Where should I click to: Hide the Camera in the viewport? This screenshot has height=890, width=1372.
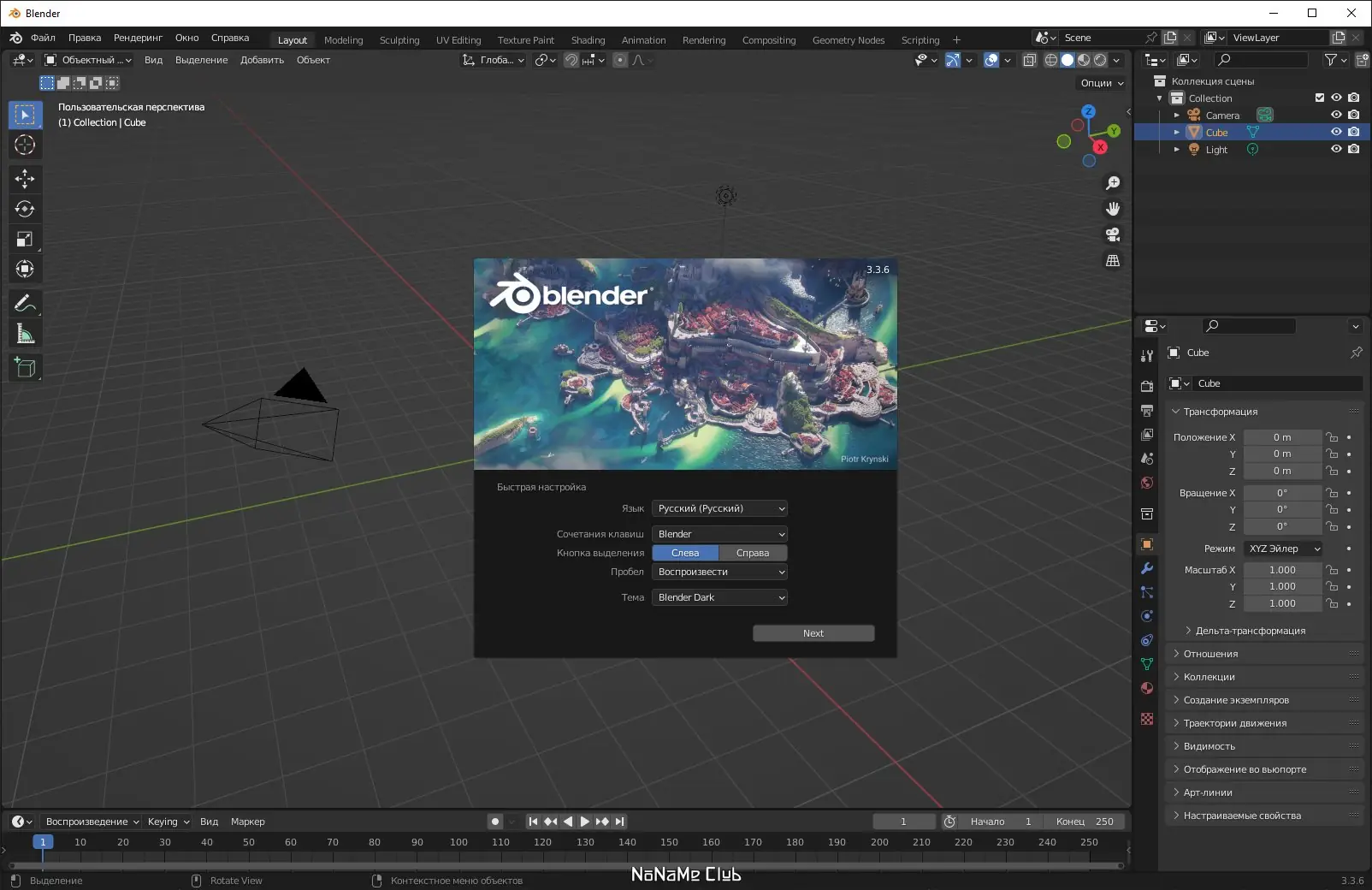[1336, 115]
